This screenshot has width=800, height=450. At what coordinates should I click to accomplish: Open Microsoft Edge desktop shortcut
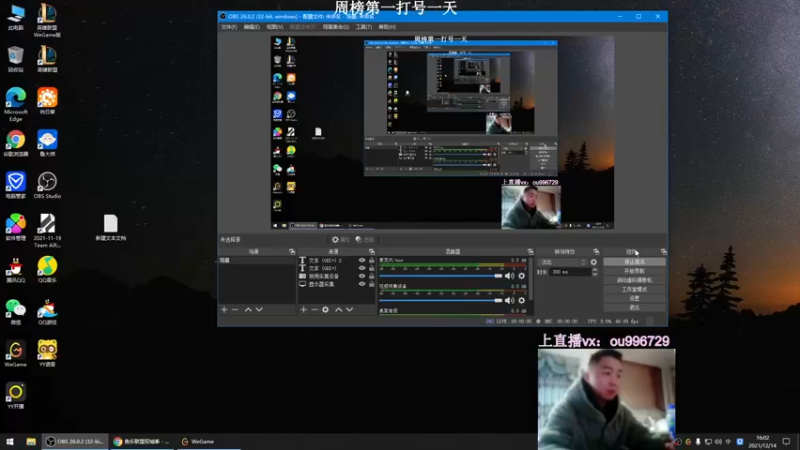pyautogui.click(x=16, y=104)
